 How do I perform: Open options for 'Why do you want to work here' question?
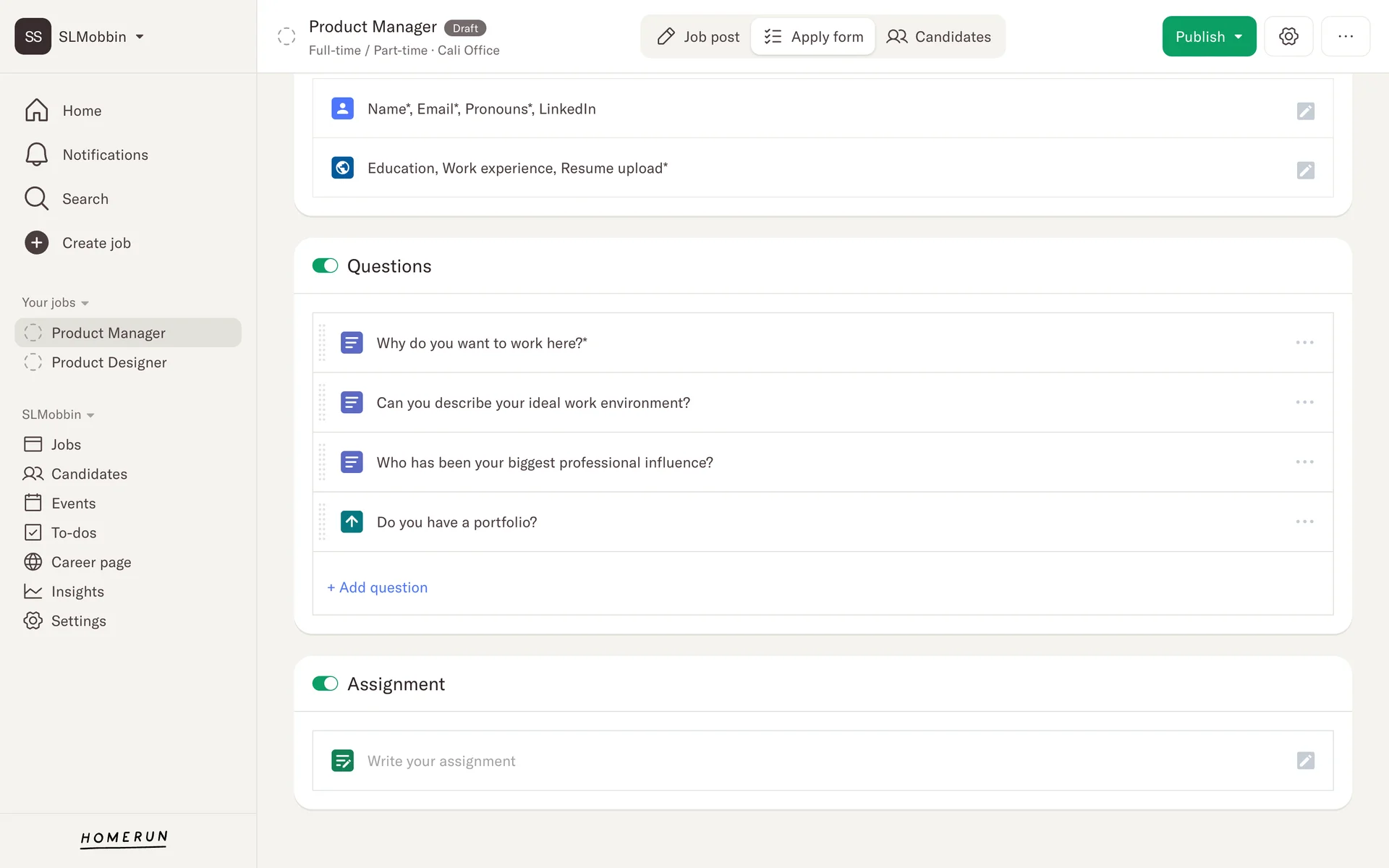1304,343
